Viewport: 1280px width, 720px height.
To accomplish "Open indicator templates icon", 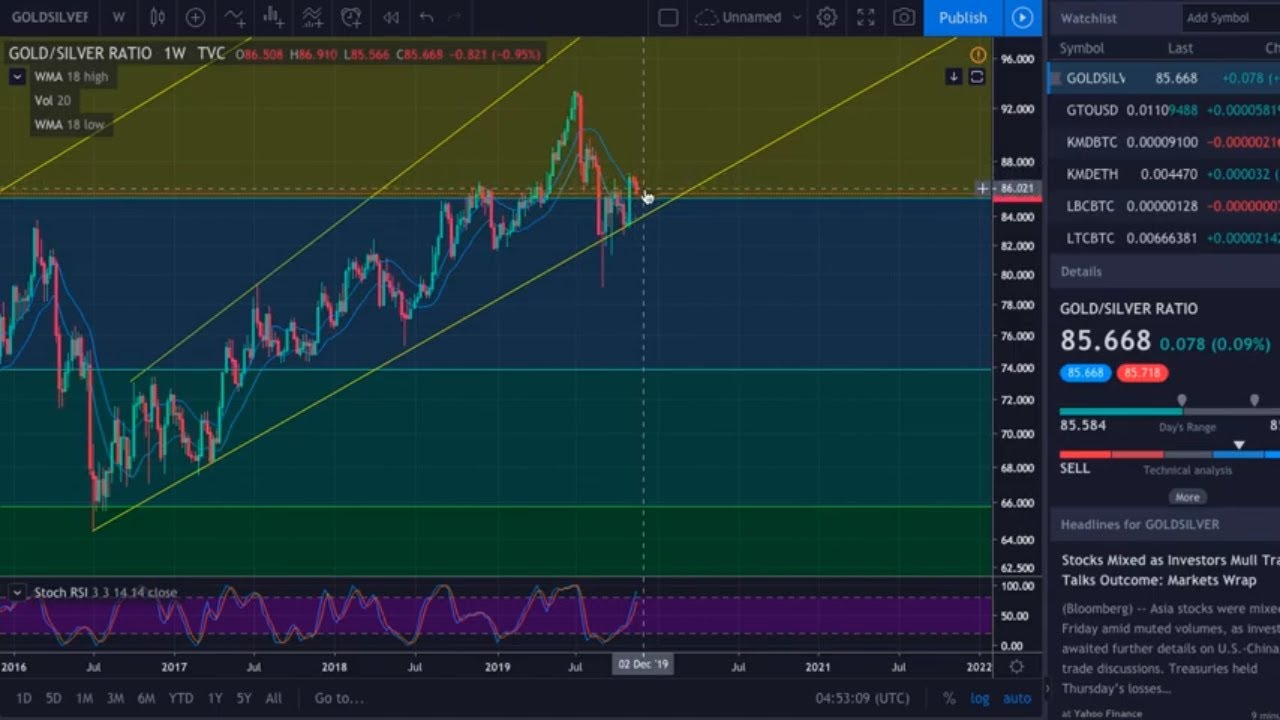I will [x=311, y=17].
